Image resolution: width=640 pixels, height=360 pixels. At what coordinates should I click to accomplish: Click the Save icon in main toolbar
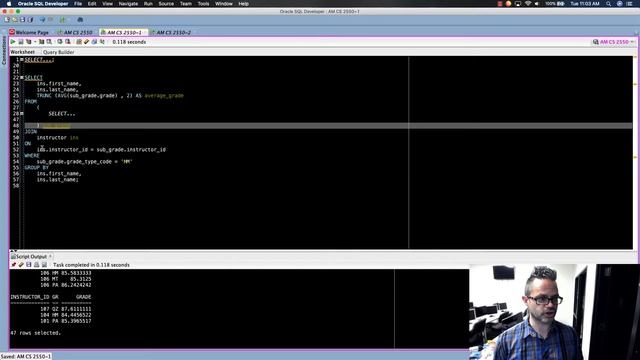coord(22,20)
